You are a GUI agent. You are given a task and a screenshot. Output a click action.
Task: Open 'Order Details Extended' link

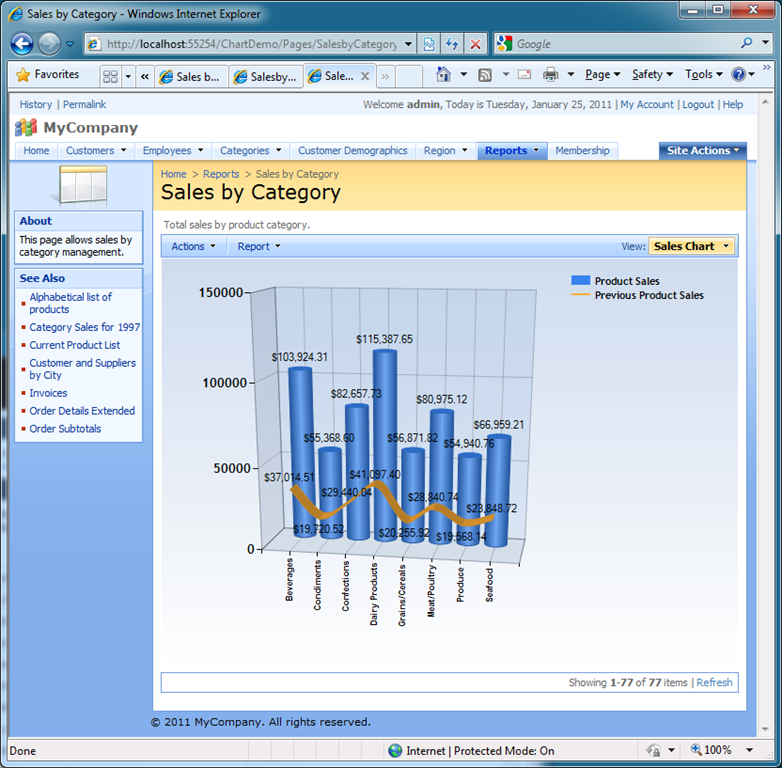tap(82, 411)
